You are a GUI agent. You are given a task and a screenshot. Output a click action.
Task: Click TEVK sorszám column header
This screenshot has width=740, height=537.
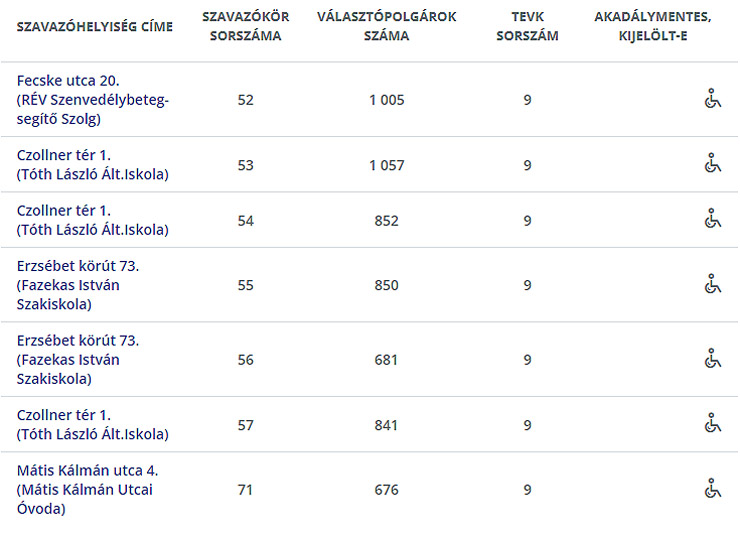click(x=527, y=27)
